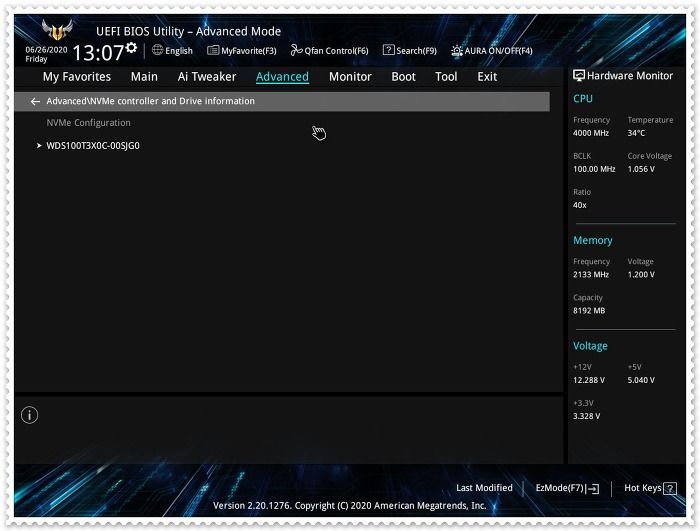The image size is (700, 531).
Task: Click the +12V 12.288 V reading
Action: click(589, 380)
